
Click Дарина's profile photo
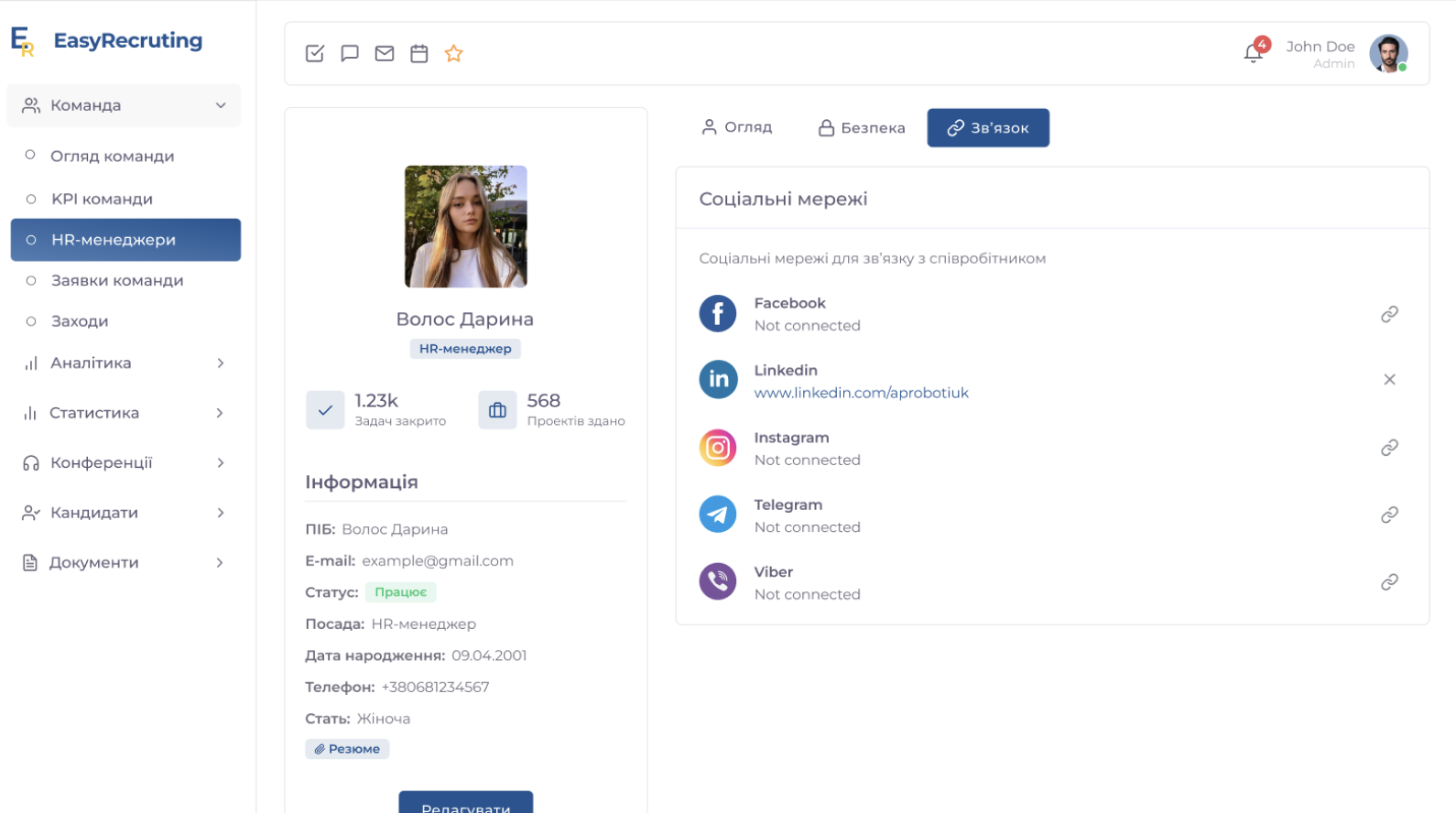[466, 226]
